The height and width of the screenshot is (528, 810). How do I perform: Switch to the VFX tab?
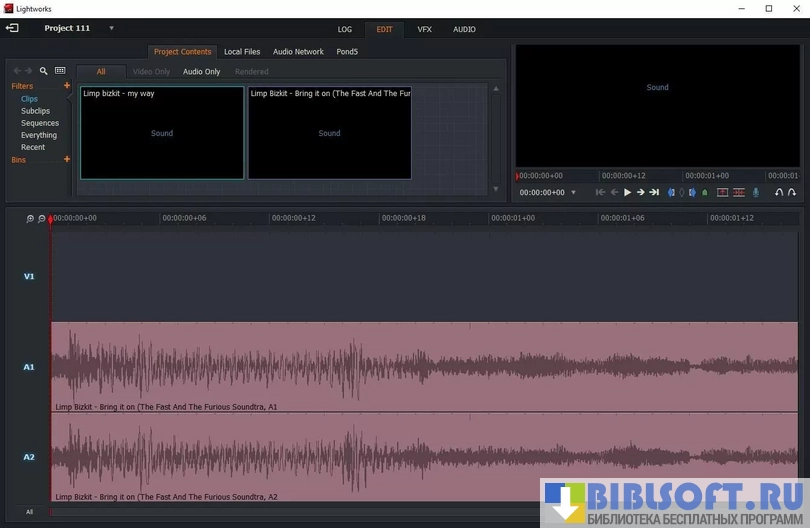coord(424,29)
